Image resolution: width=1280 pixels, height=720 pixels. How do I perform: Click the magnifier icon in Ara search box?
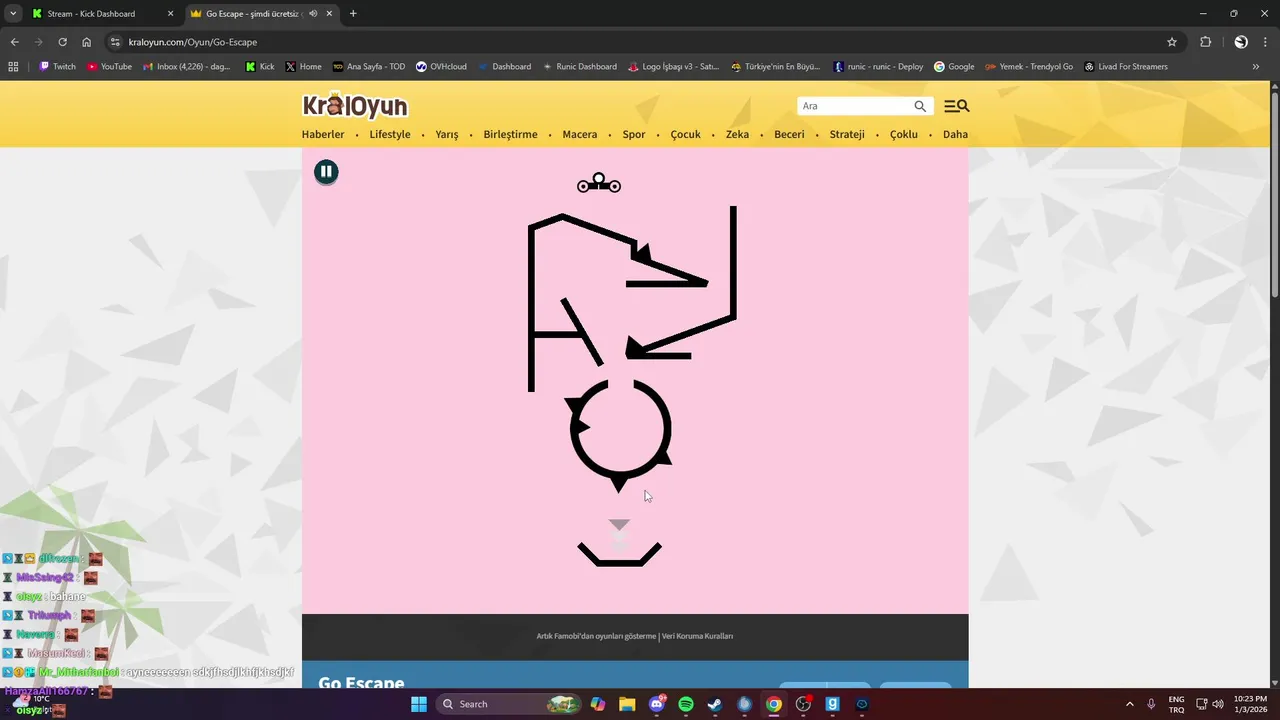[x=920, y=106]
